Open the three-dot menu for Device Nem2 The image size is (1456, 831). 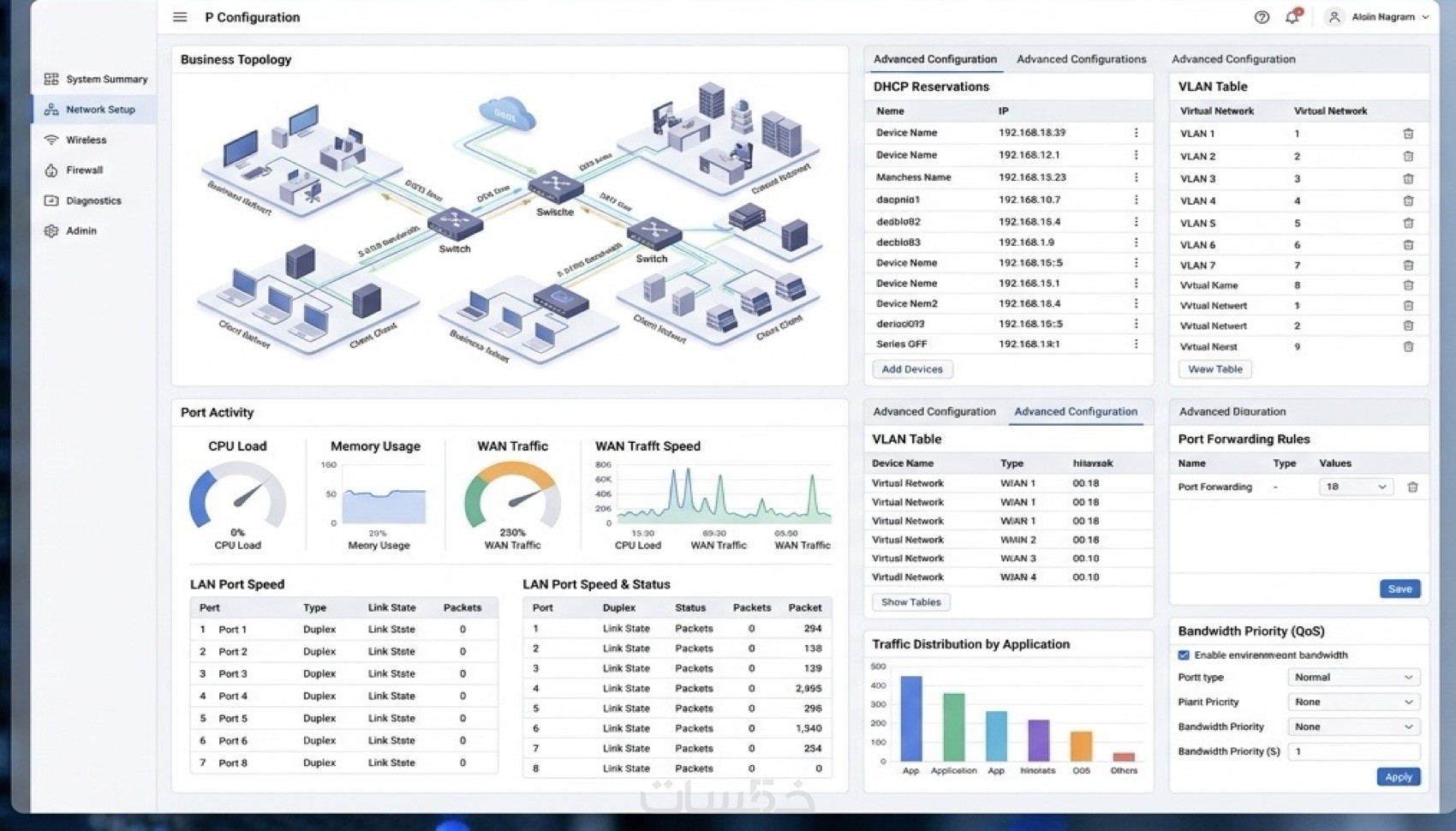1137,303
